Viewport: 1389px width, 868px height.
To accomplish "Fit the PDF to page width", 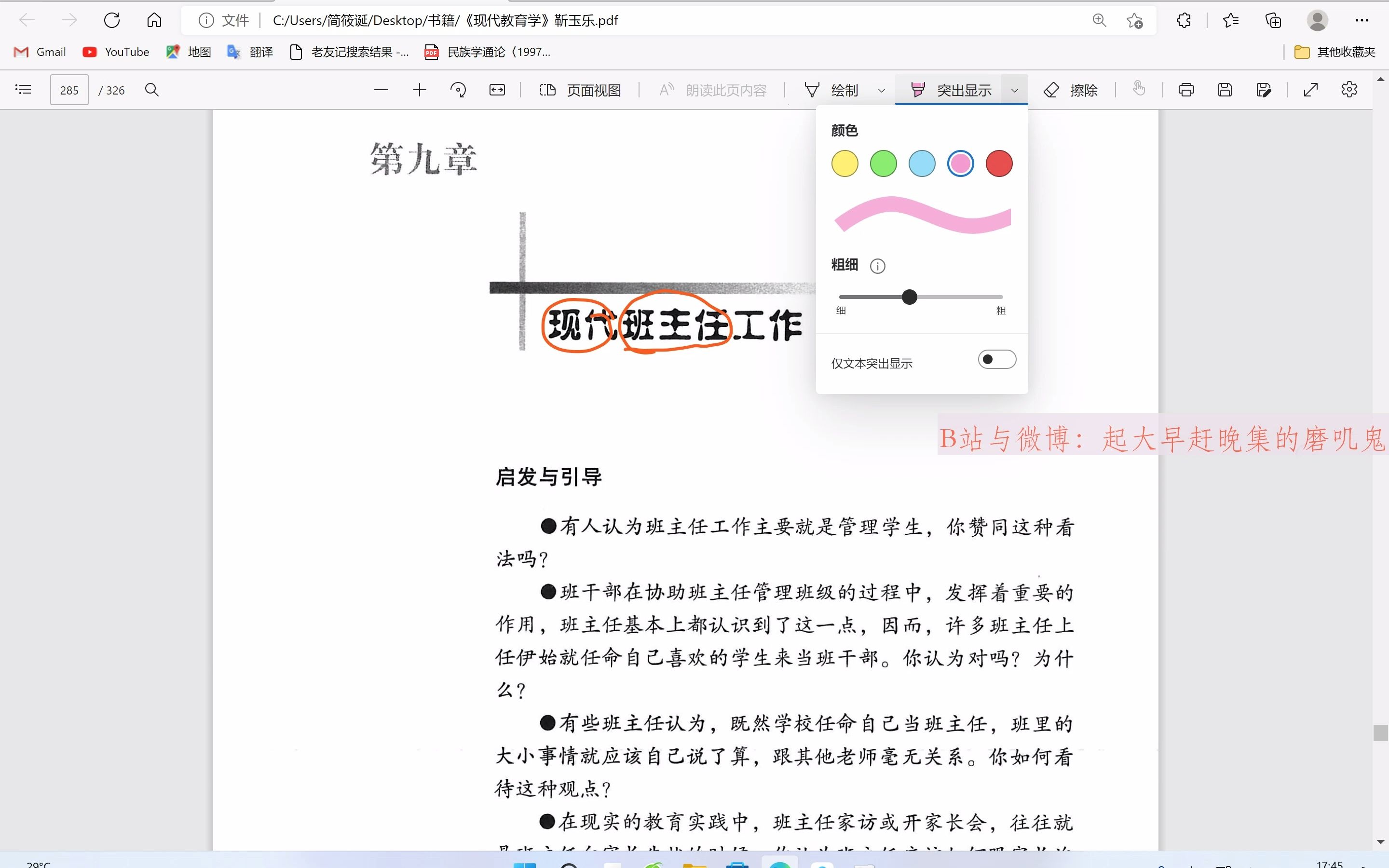I will pyautogui.click(x=497, y=90).
